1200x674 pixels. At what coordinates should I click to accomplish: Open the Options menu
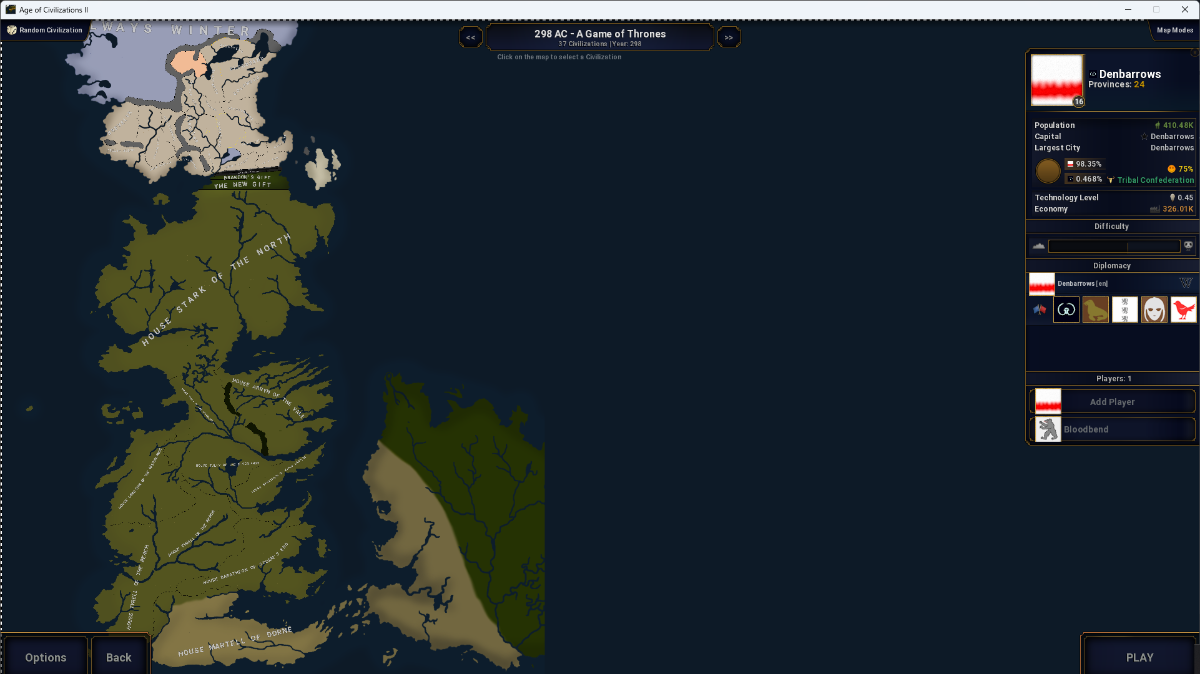(46, 657)
